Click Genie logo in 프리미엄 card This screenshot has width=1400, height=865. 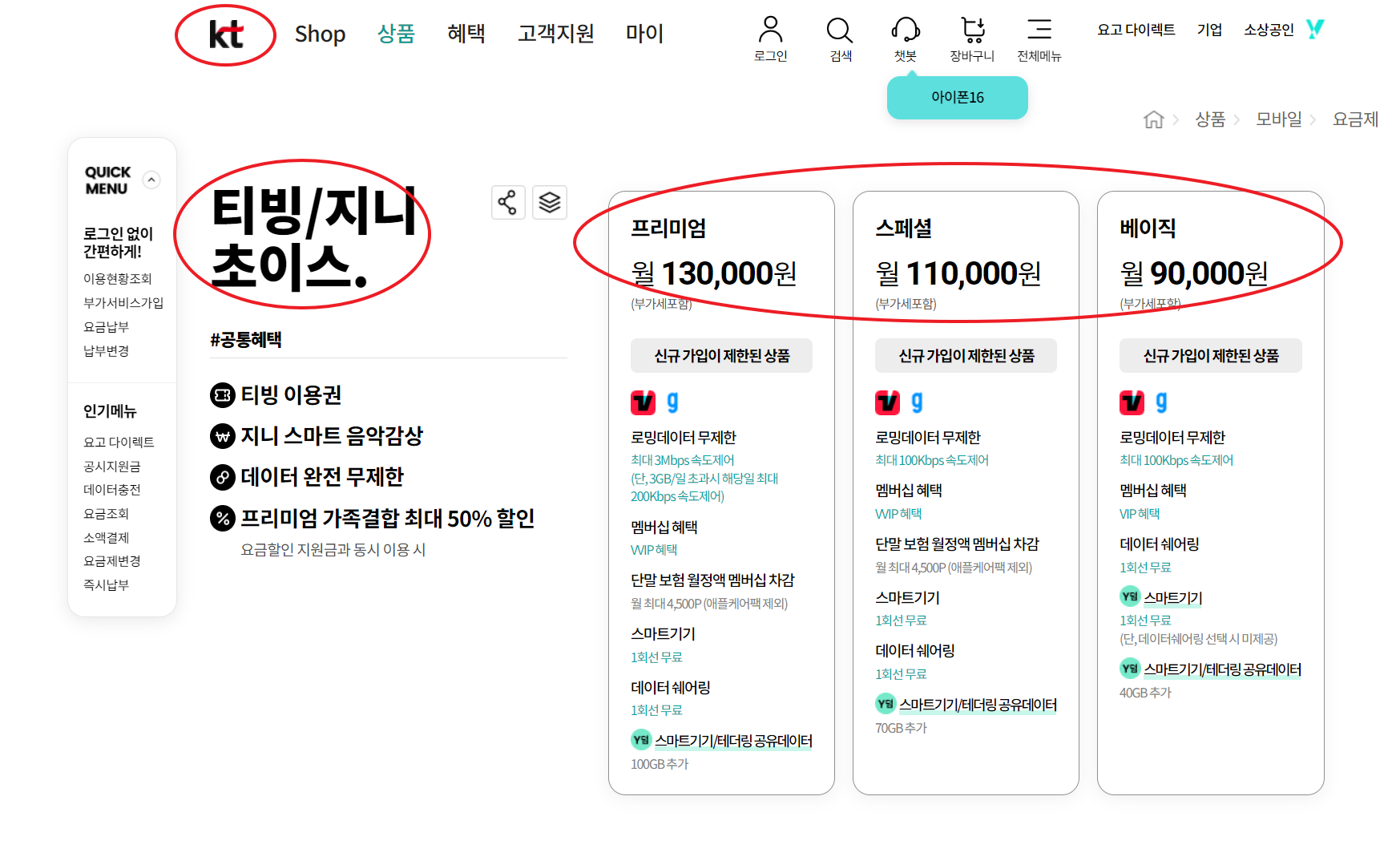click(673, 402)
